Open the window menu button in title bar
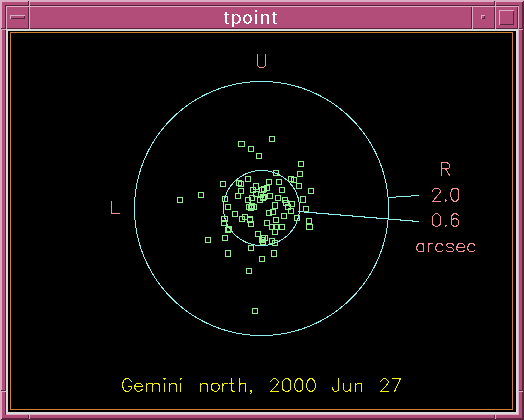The width and height of the screenshot is (524, 420). [x=17, y=17]
